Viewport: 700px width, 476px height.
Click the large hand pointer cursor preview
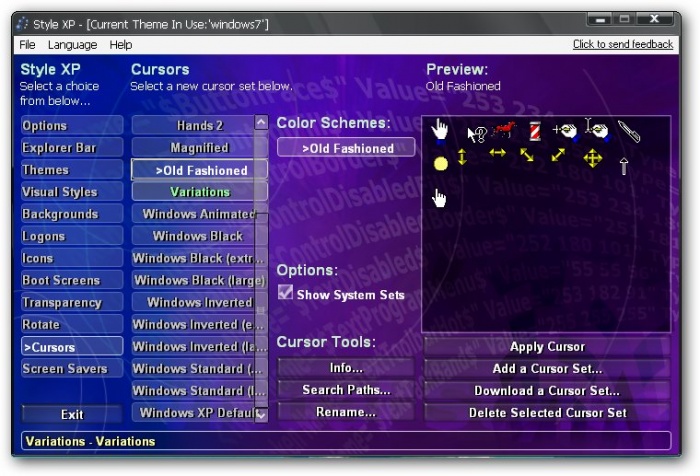coord(440,131)
